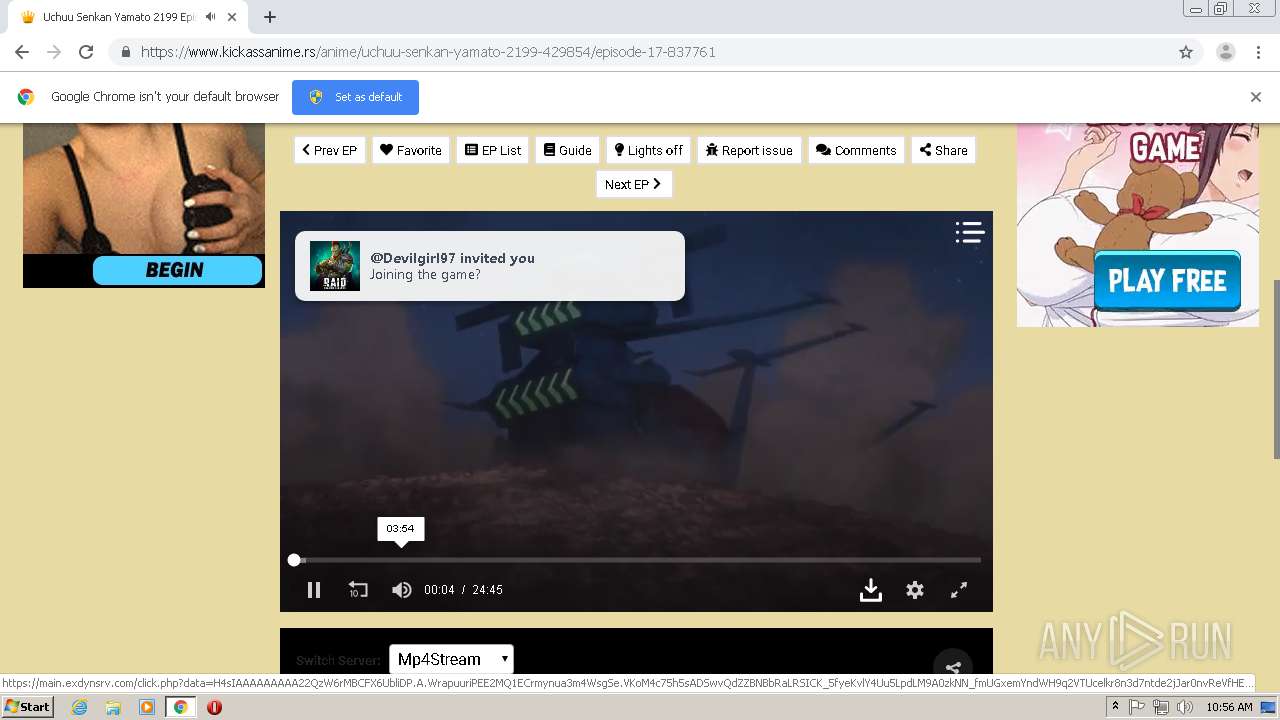
Task: Open media player taskbar icon
Action: coord(146,707)
